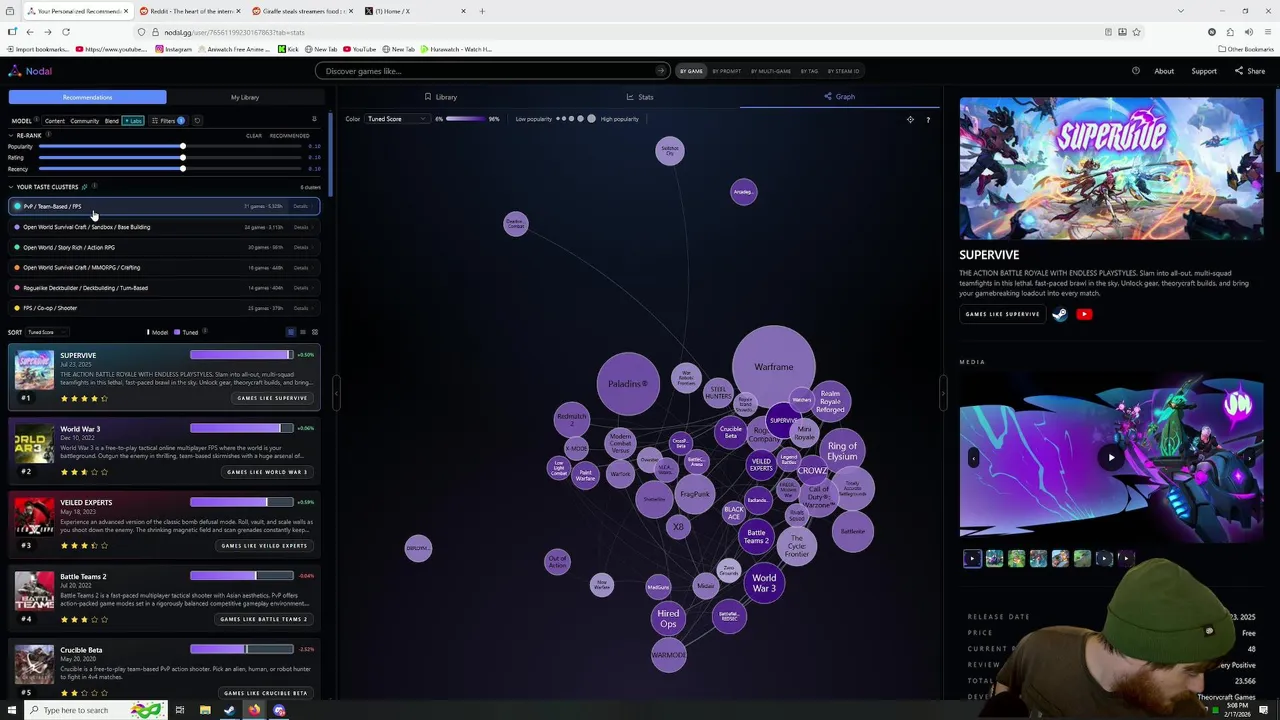
Task: Open the Library view tab
Action: tap(440, 97)
